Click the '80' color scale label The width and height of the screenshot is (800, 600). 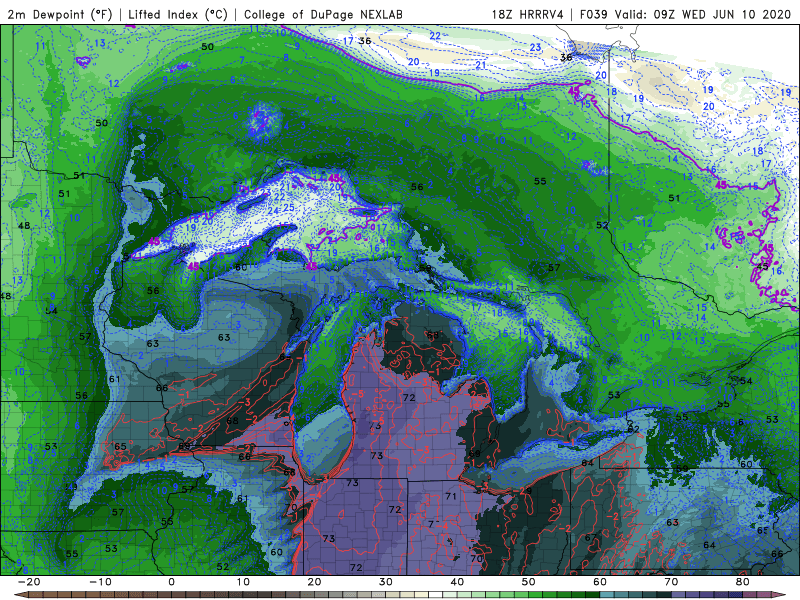743,582
